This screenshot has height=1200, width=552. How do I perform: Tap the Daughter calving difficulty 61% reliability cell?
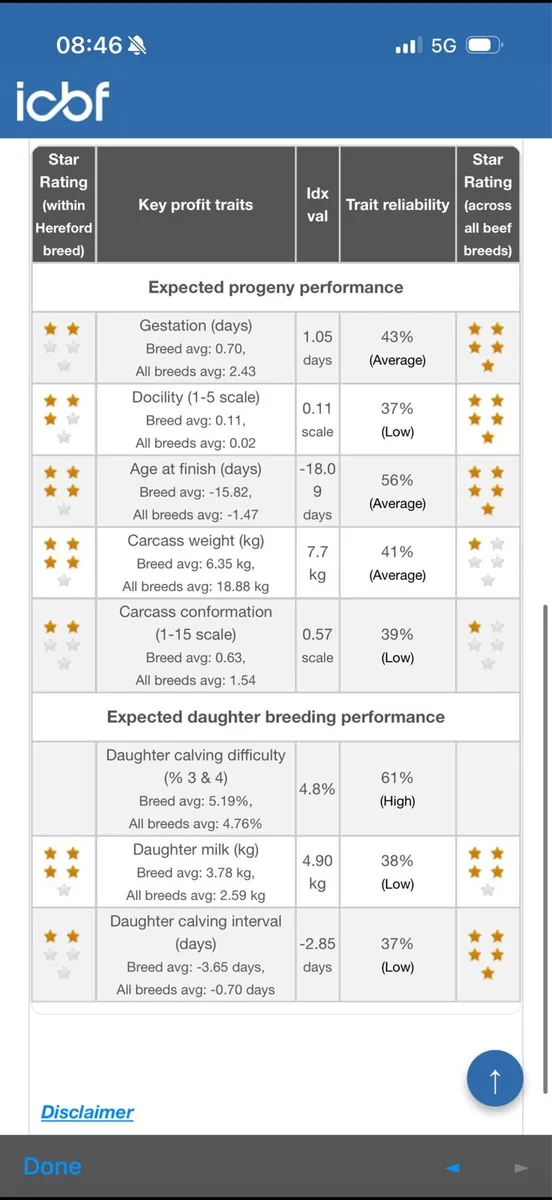click(398, 789)
